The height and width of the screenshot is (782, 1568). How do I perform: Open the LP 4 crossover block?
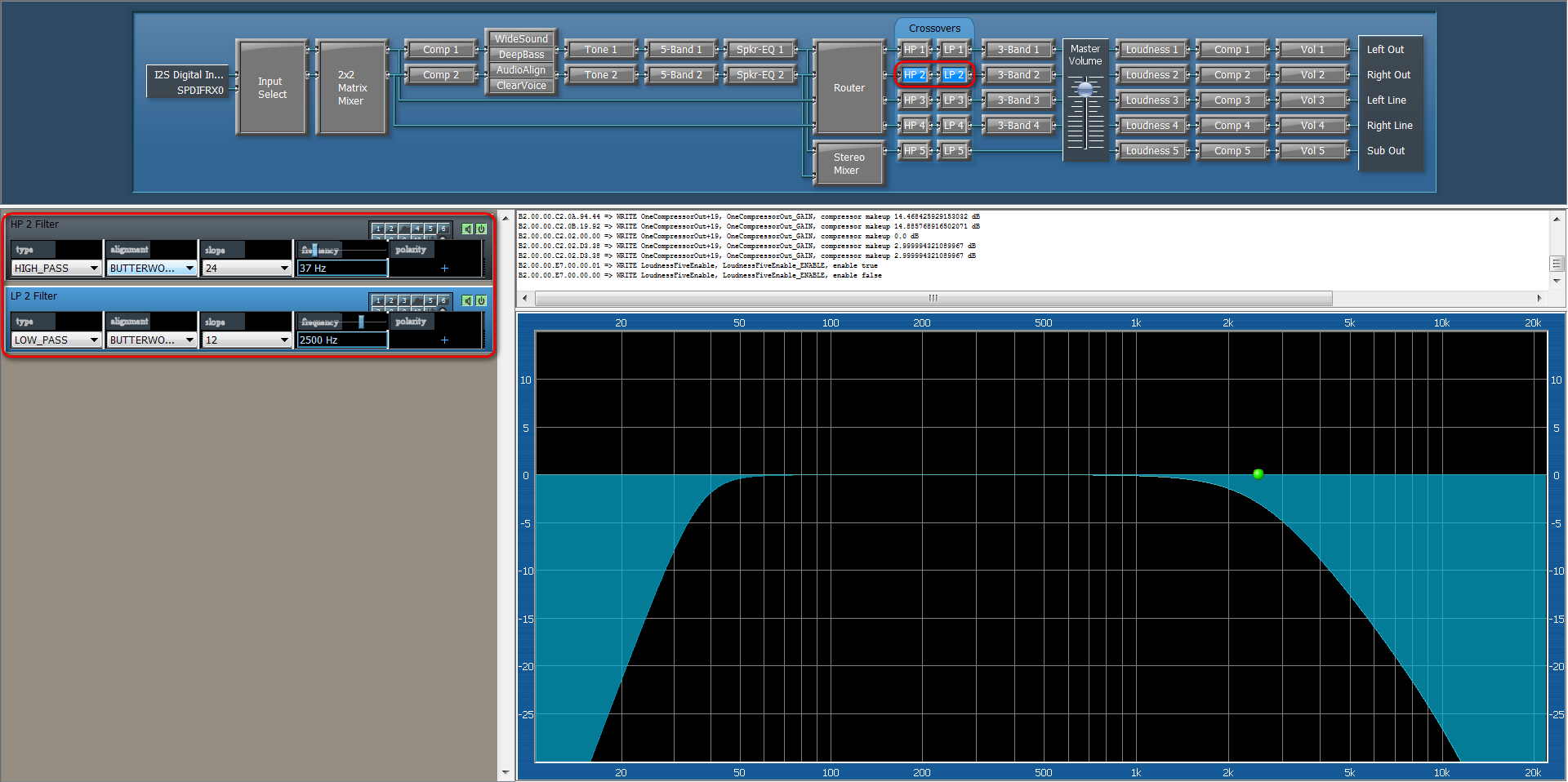[x=954, y=126]
